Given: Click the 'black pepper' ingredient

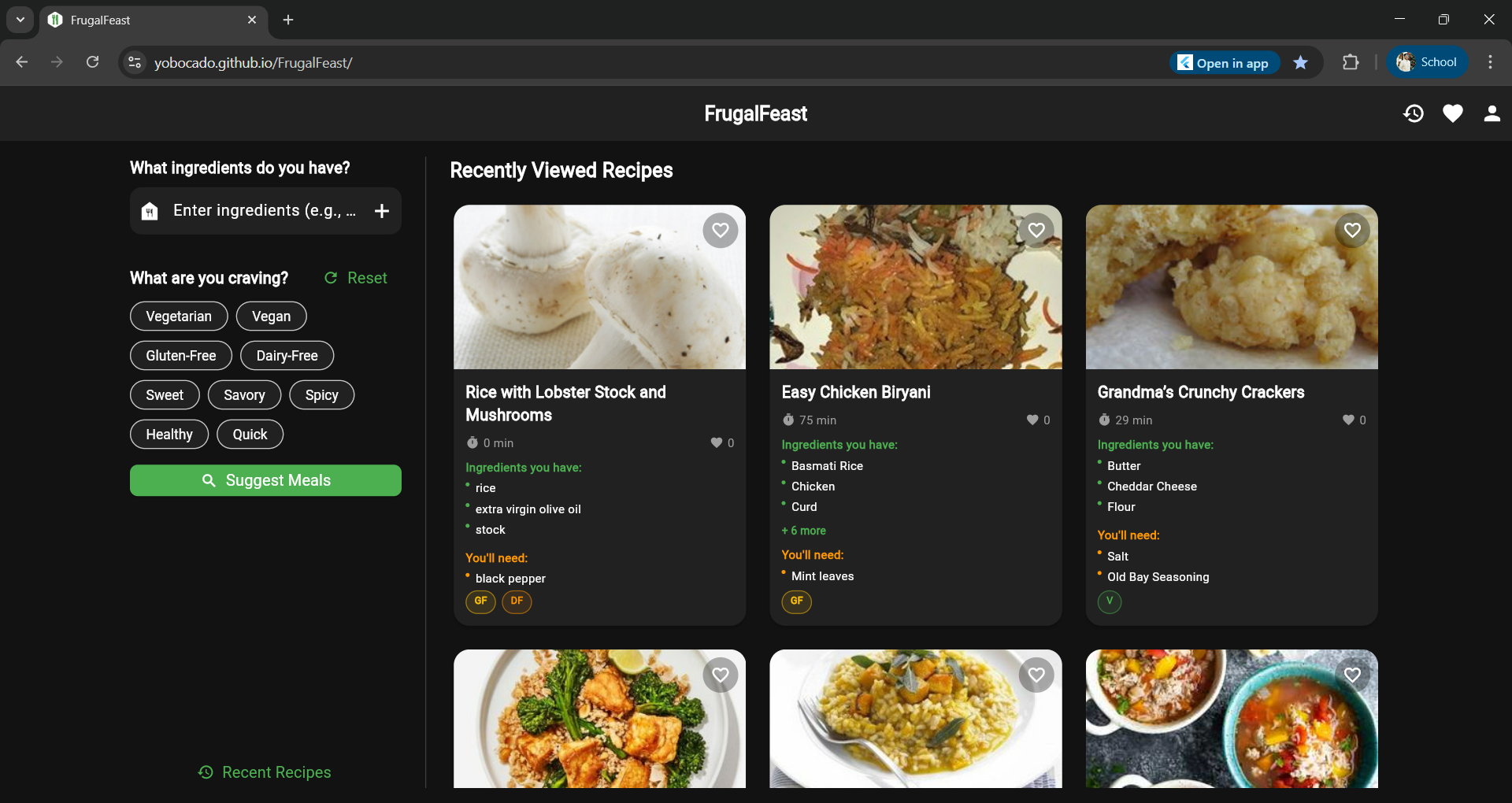Looking at the screenshot, I should (510, 579).
